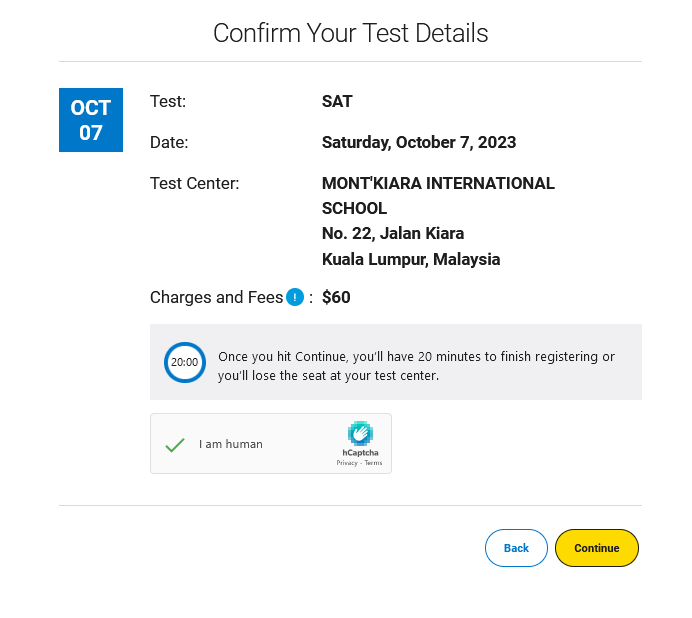This screenshot has height=618, width=692.
Task: Click the 'Test Center:' field label
Action: [195, 183]
